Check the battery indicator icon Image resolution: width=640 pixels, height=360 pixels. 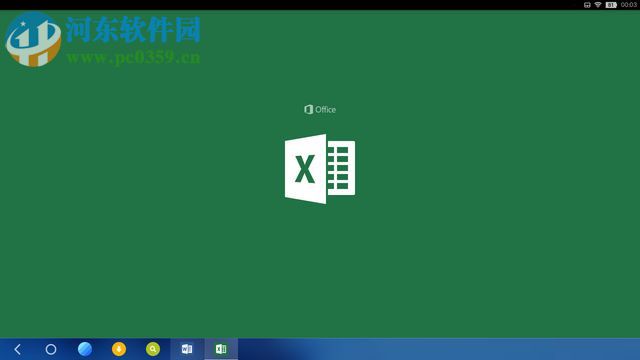(x=611, y=5)
